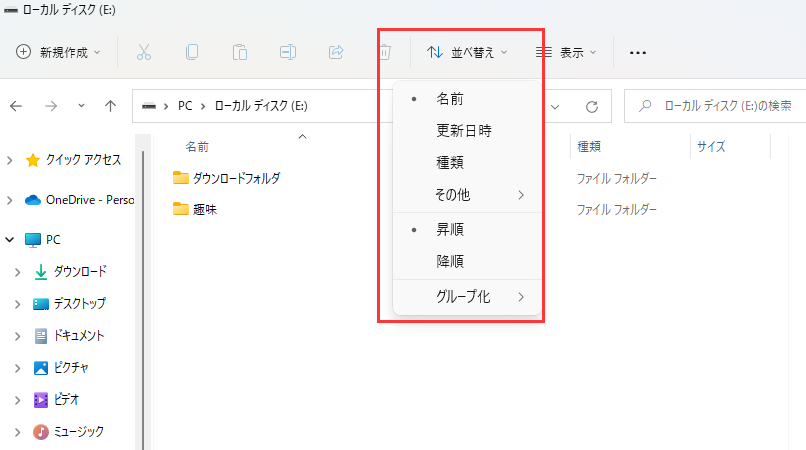Open the その他 submenu

467,194
